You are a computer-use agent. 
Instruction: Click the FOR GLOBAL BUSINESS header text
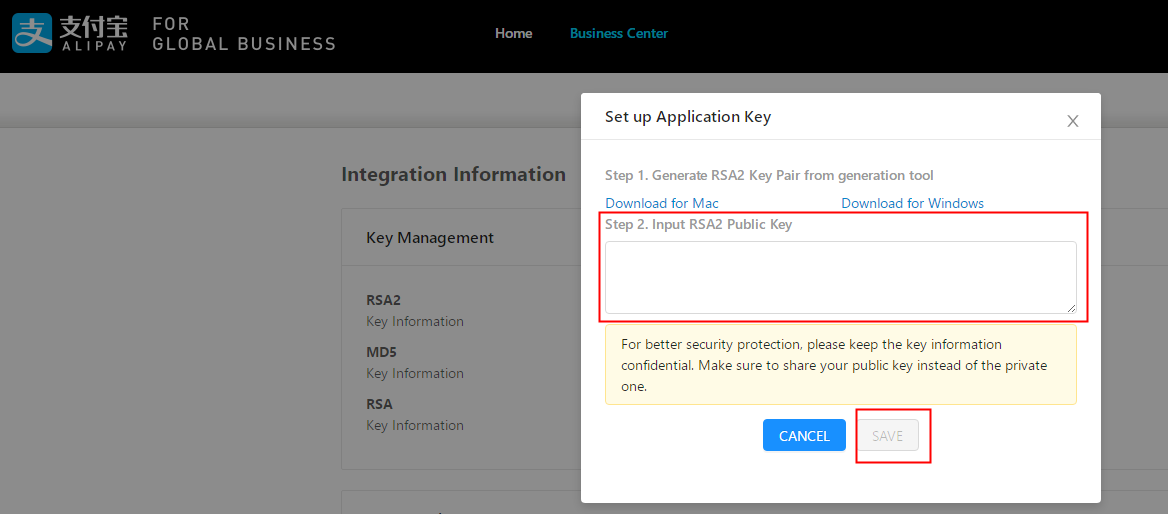coord(244,33)
